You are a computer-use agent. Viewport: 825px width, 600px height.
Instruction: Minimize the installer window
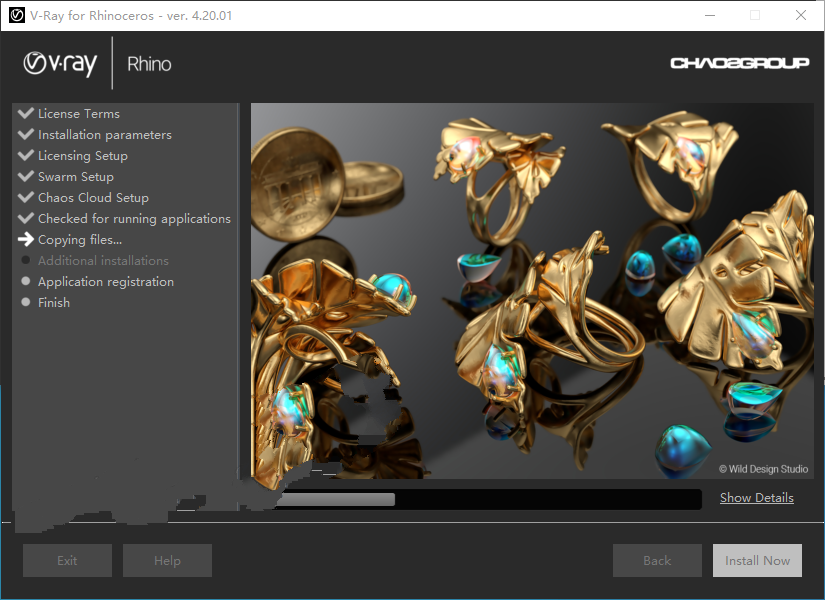pyautogui.click(x=710, y=15)
